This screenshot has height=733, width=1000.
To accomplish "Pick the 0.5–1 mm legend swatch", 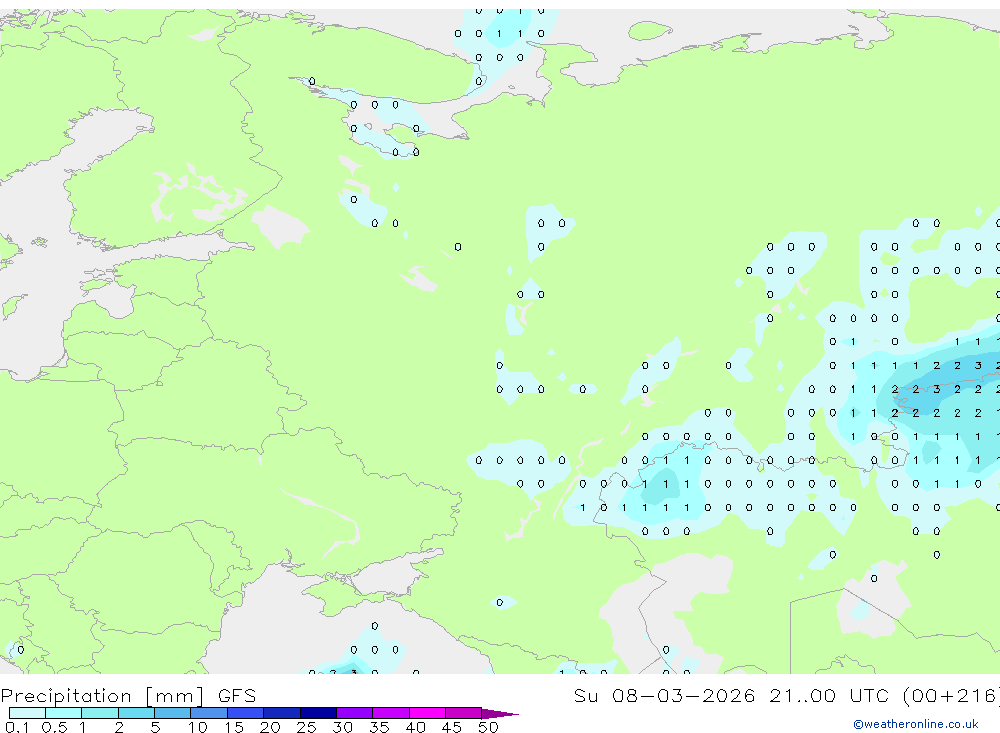I will click(x=64, y=713).
